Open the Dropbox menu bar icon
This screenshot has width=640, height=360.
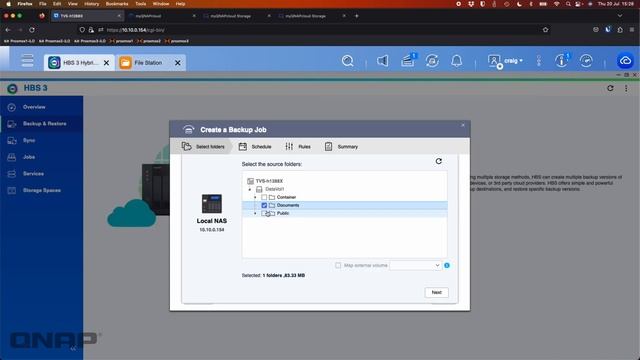point(471,4)
